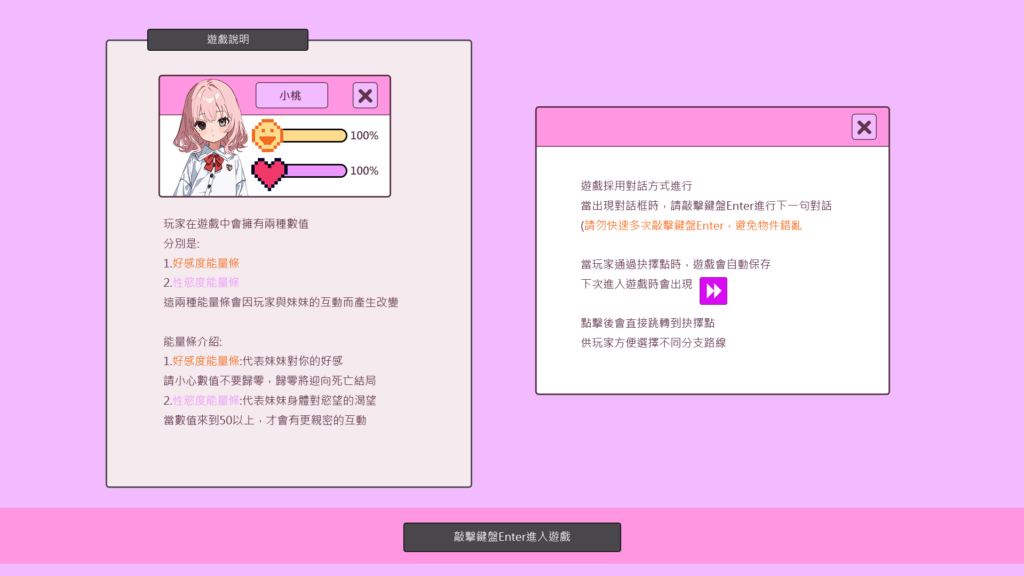
Task: Click the line '當出現對話框時，請敲擊鍵盤Enter進行下一句對話'
Action: pos(706,206)
